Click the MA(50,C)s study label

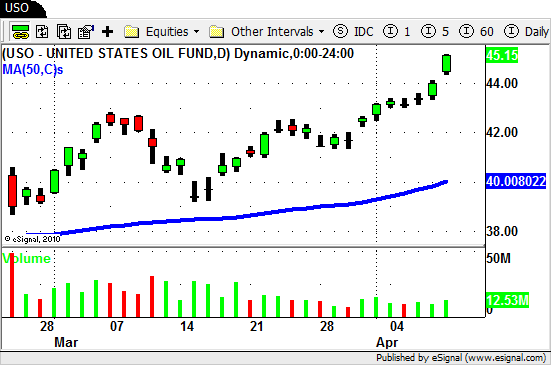pos(33,70)
